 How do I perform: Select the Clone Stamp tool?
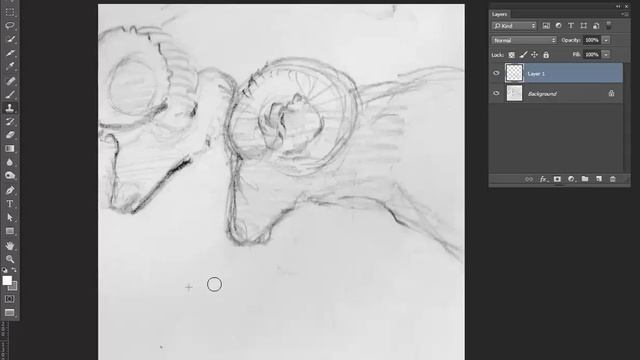pos(10,108)
